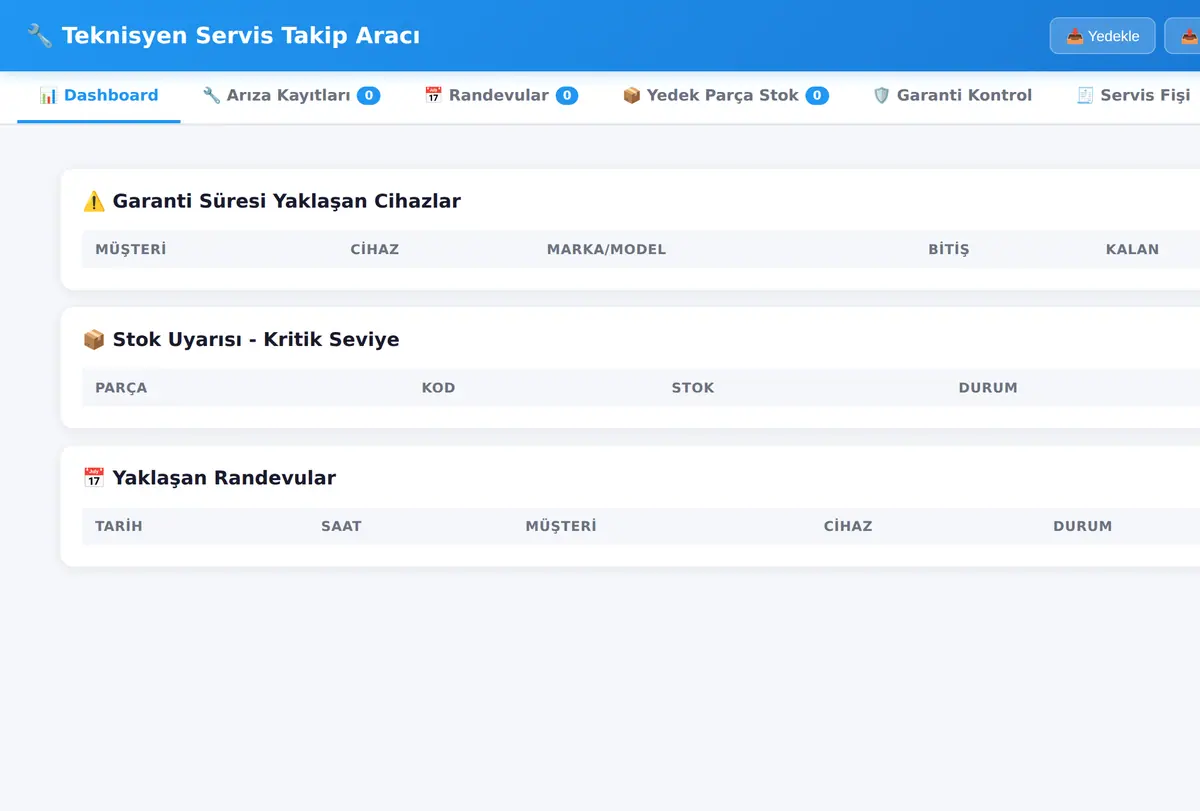
Task: Go to Yedek Parça Stok tab
Action: (x=725, y=96)
